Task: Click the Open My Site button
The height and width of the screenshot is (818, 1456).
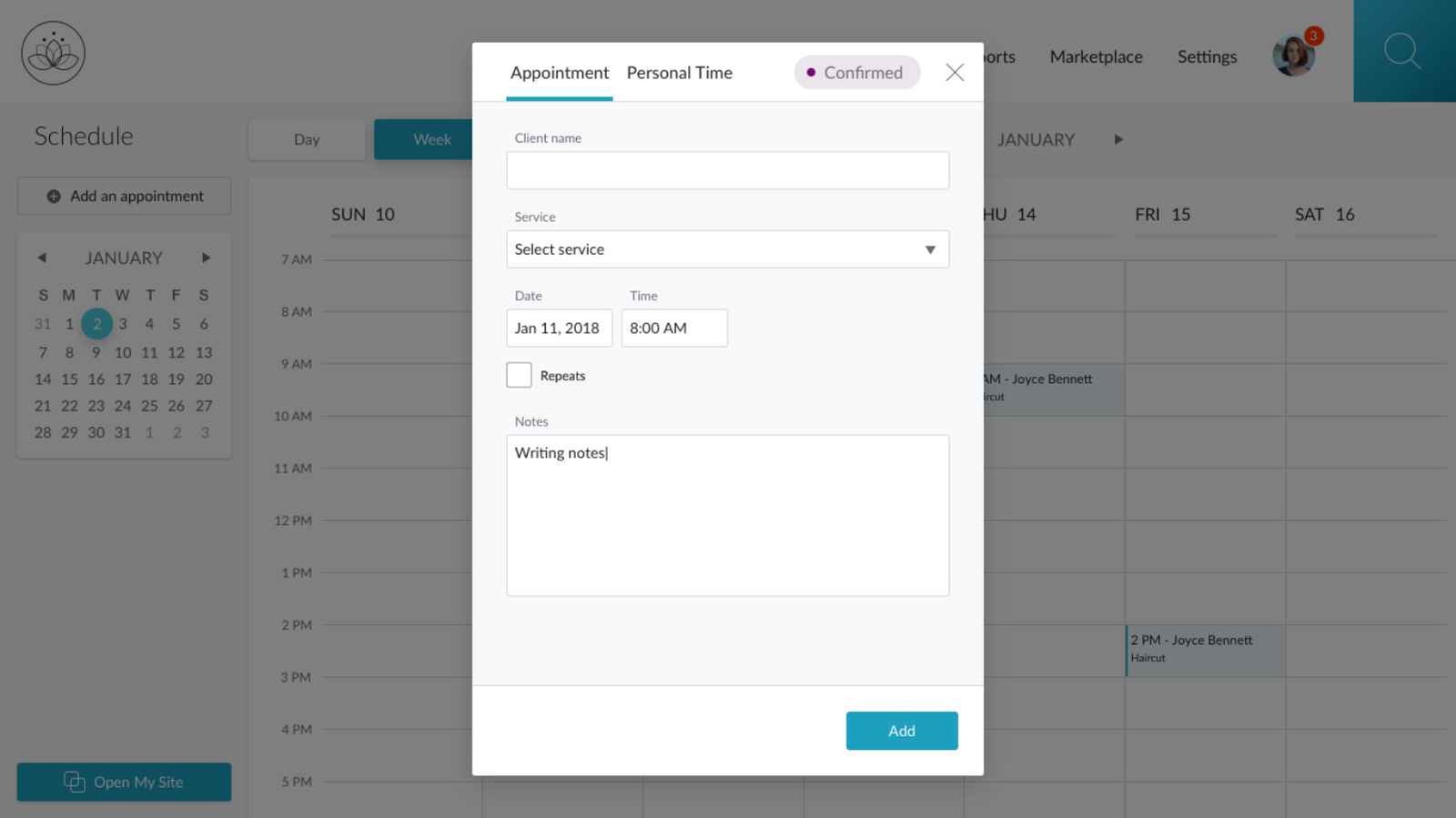Action: pyautogui.click(x=124, y=782)
